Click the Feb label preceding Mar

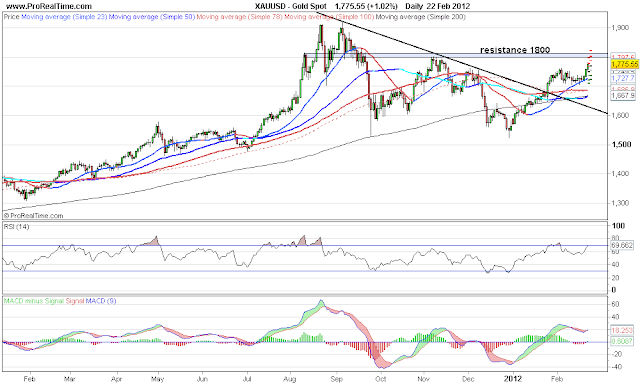pyautogui.click(x=29, y=379)
